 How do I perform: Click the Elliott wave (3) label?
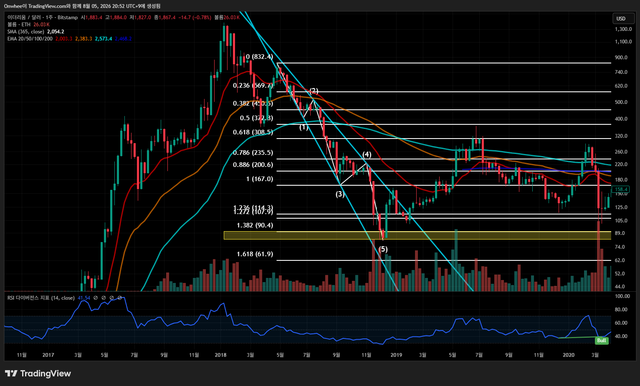click(x=340, y=194)
